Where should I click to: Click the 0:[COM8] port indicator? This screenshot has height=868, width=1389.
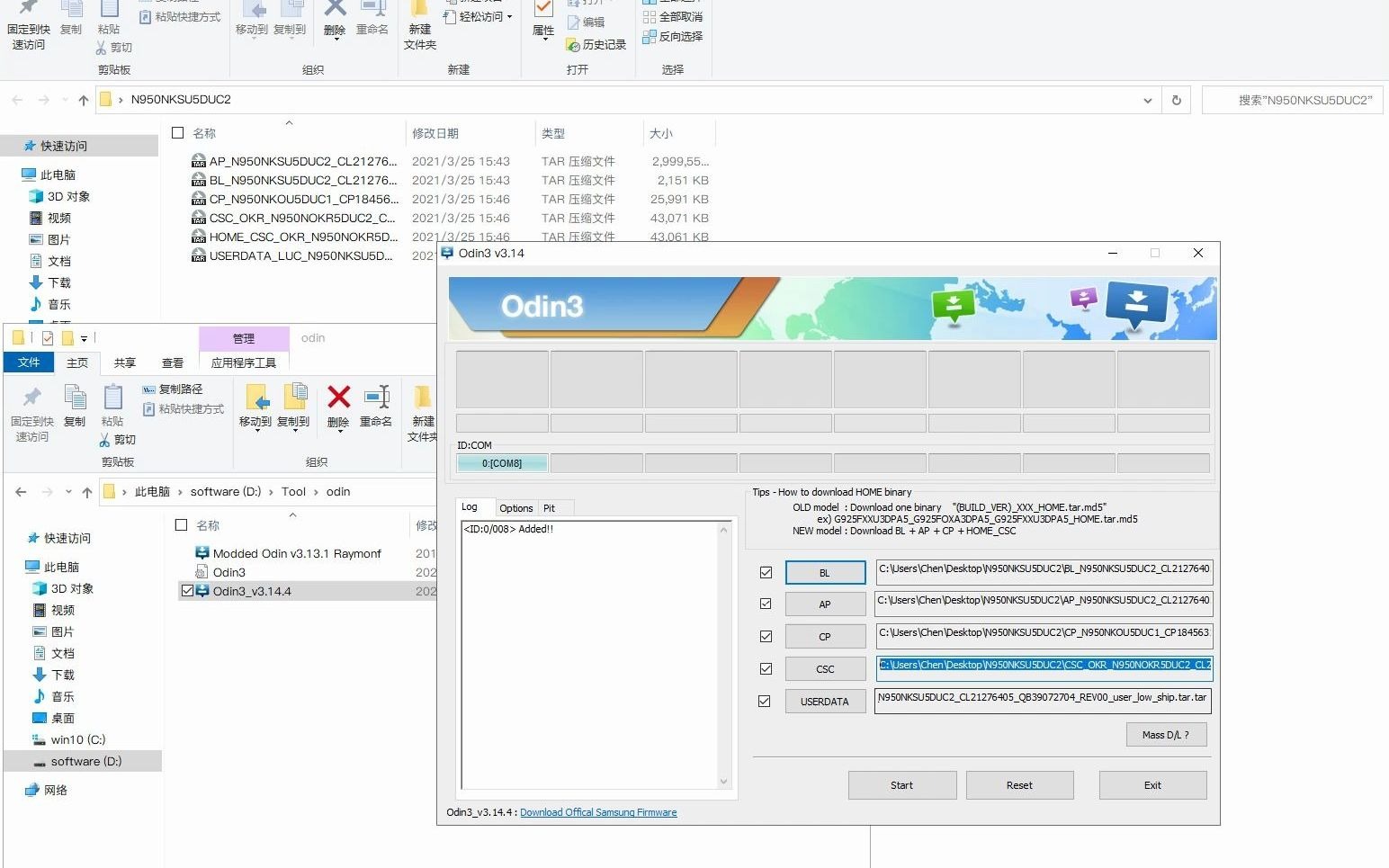pyautogui.click(x=502, y=463)
